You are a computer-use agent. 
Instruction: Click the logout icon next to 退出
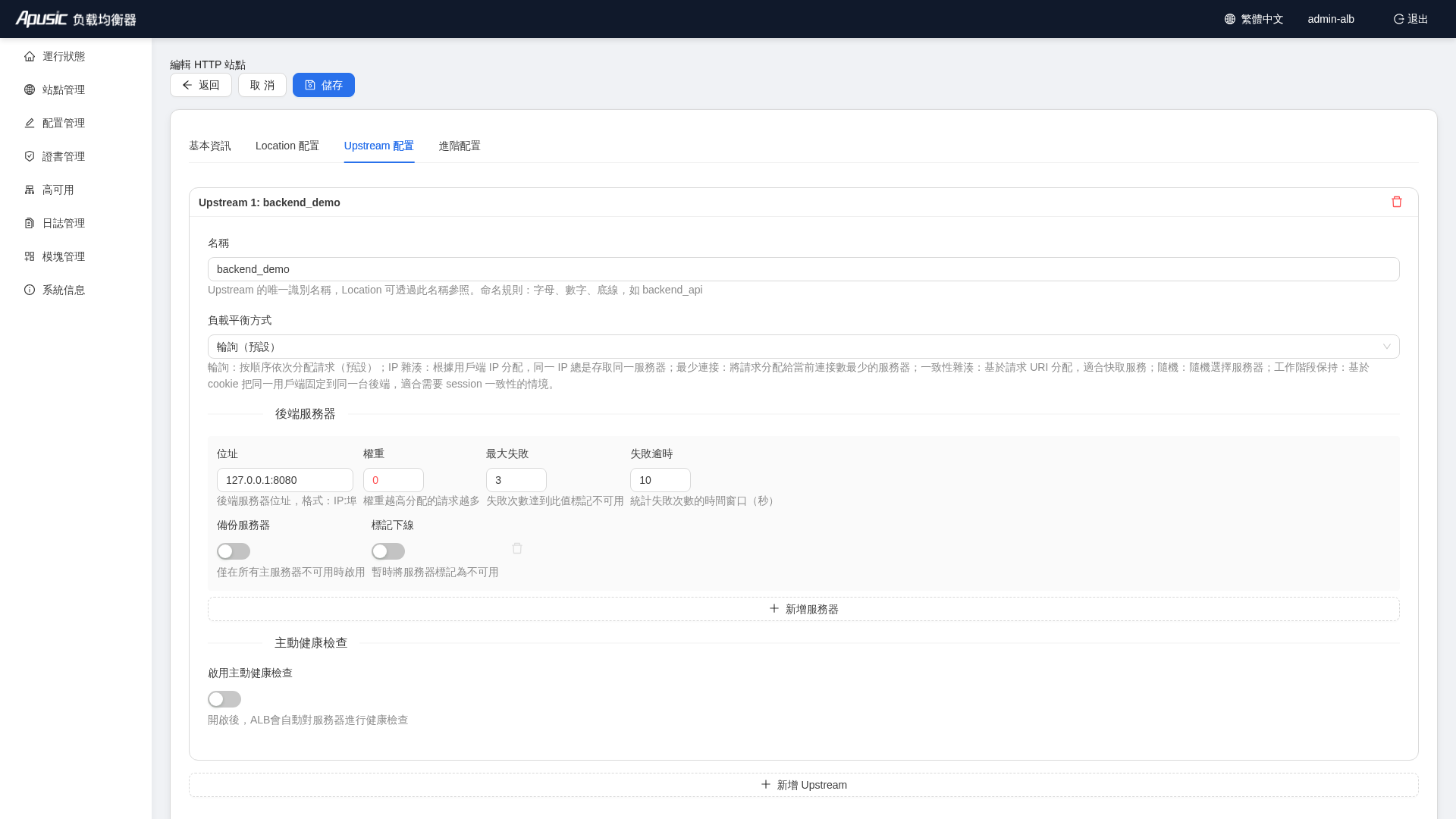tap(1399, 19)
